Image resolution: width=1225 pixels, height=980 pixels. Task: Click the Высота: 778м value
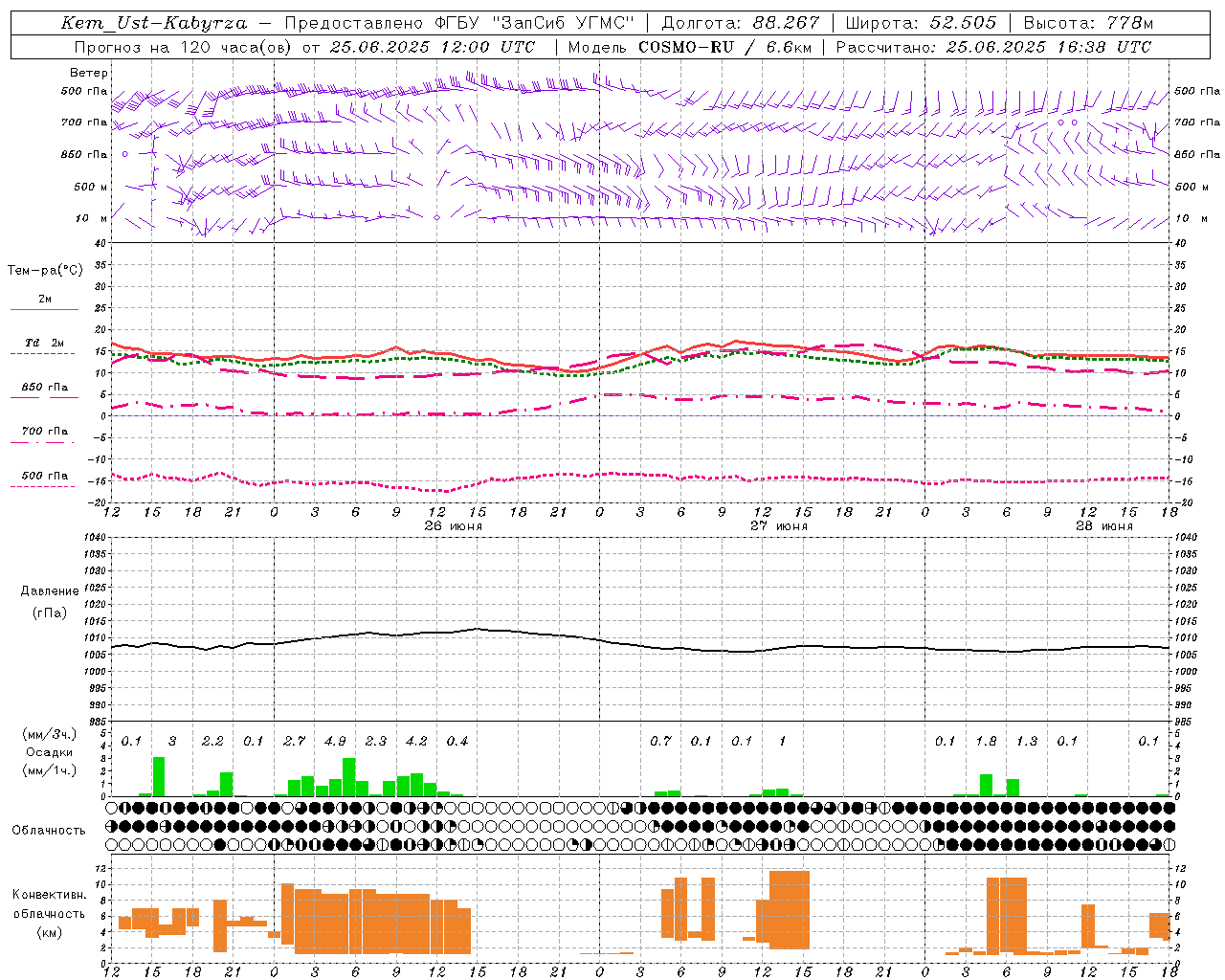coord(1088,23)
